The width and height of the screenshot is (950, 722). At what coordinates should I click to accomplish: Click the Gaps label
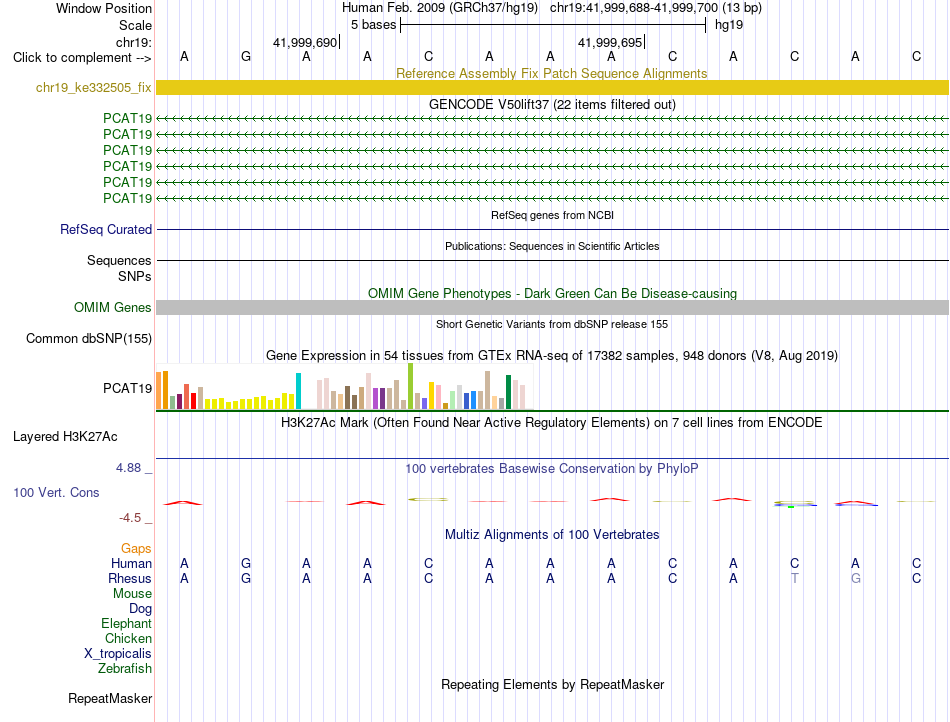136,549
